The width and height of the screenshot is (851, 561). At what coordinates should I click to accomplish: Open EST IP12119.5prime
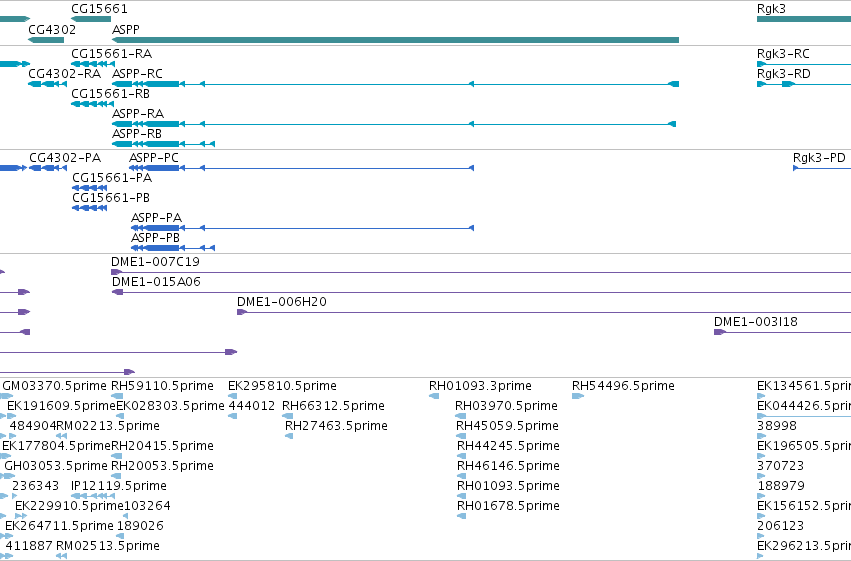[119, 486]
